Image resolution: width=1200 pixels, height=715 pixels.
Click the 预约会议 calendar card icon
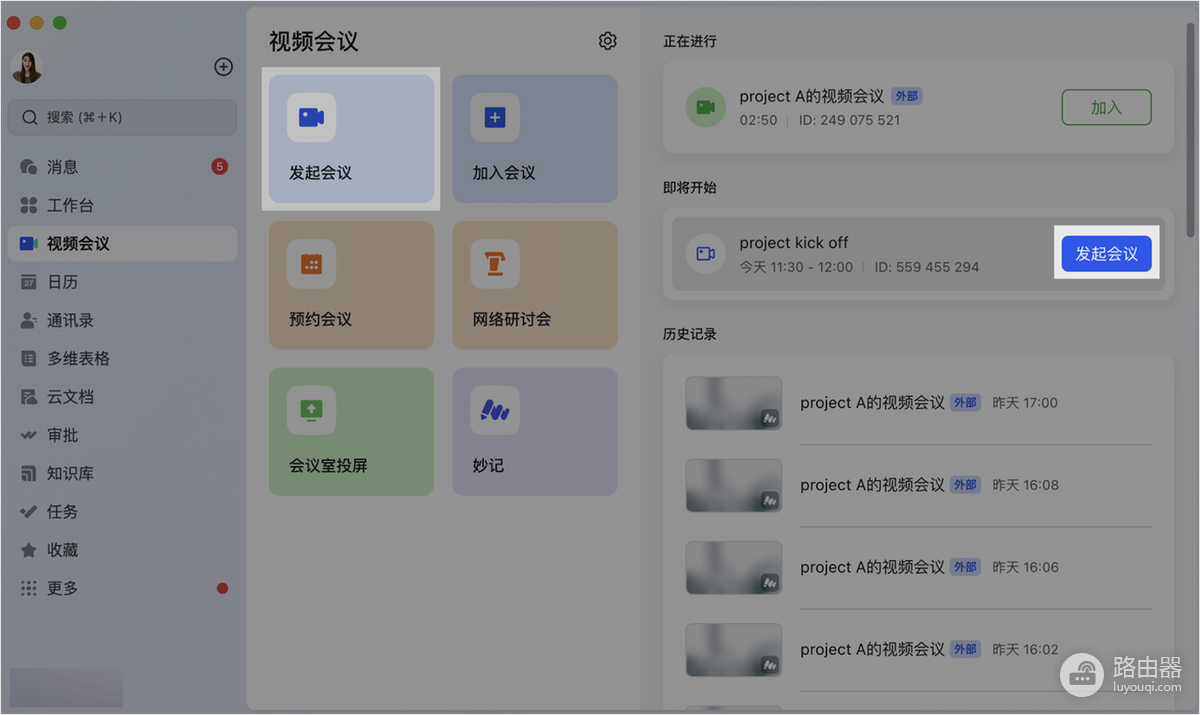tap(311, 265)
